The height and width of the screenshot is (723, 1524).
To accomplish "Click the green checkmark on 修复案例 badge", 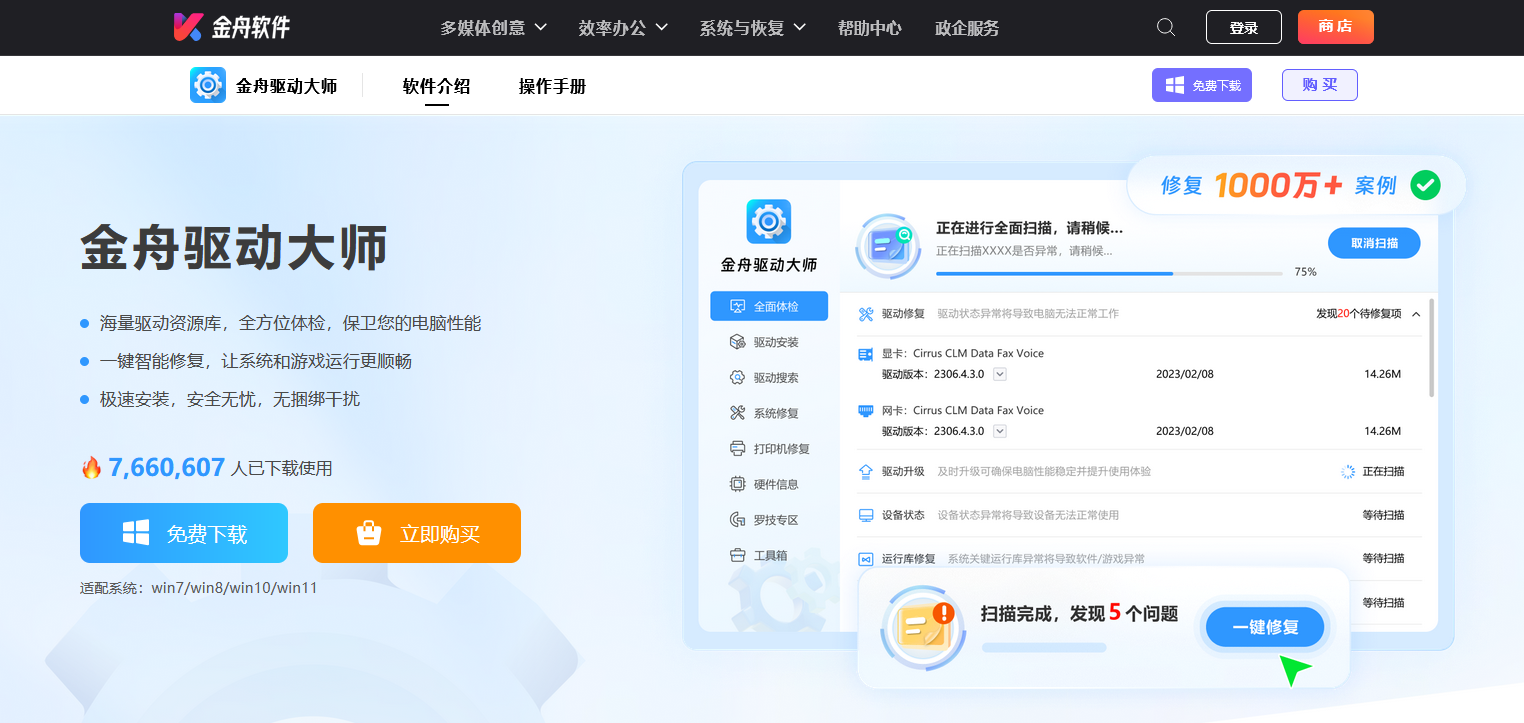I will tap(1425, 185).
